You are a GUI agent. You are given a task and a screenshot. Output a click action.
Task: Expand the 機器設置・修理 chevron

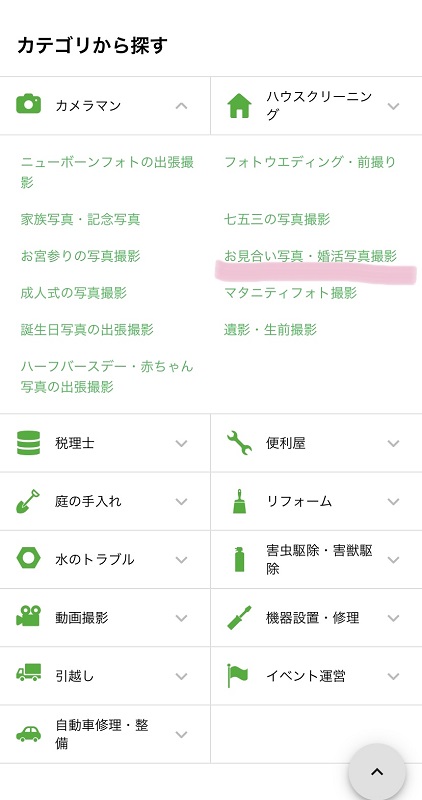pyautogui.click(x=393, y=618)
